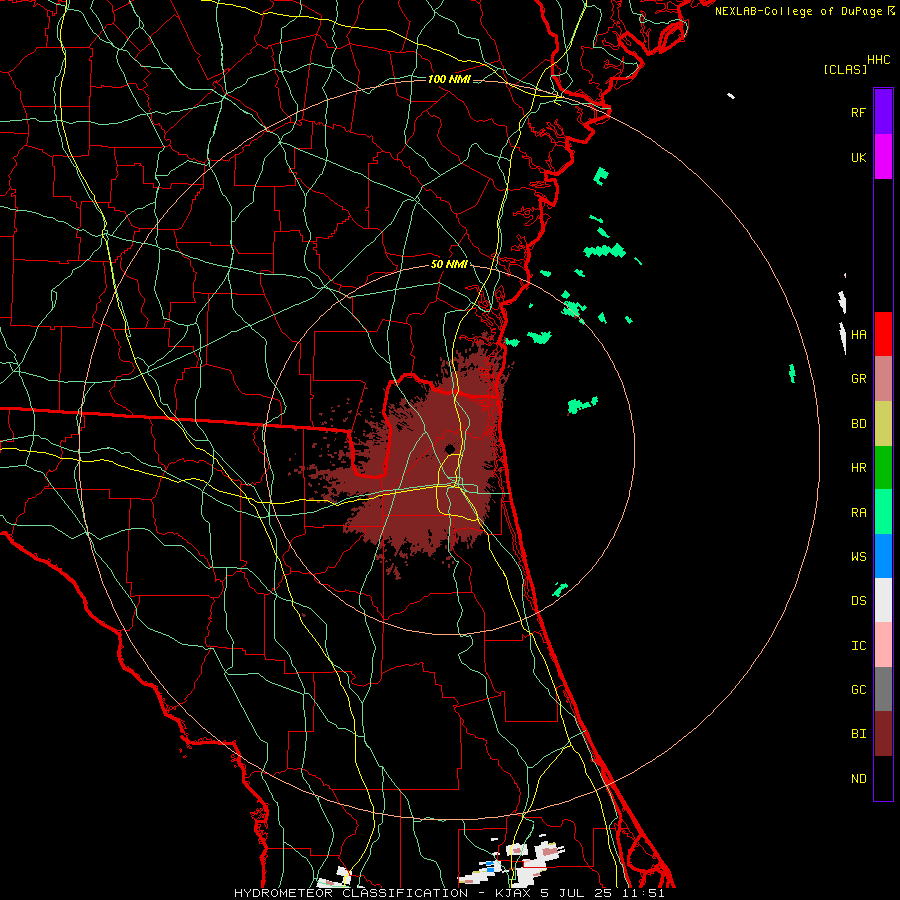
Task: Click the UK legend label
Action: [x=858, y=157]
